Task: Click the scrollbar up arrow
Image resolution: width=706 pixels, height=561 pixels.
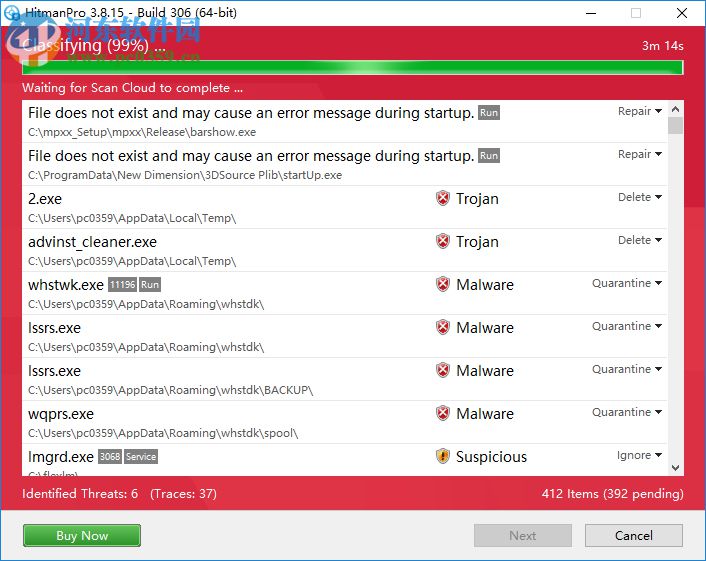Action: click(x=675, y=109)
